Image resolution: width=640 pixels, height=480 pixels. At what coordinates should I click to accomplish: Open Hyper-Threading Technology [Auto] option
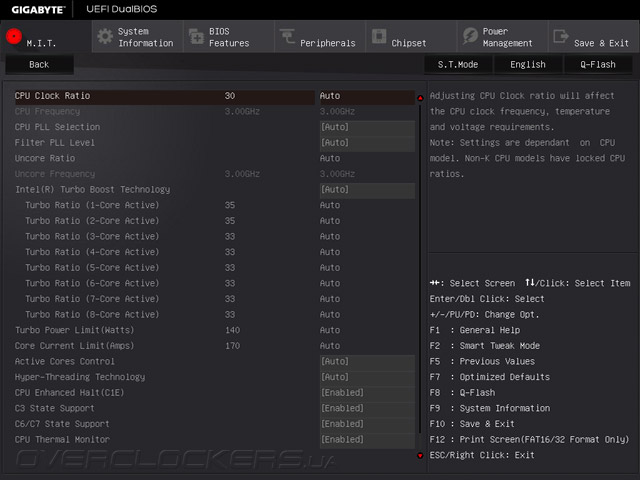coord(367,377)
